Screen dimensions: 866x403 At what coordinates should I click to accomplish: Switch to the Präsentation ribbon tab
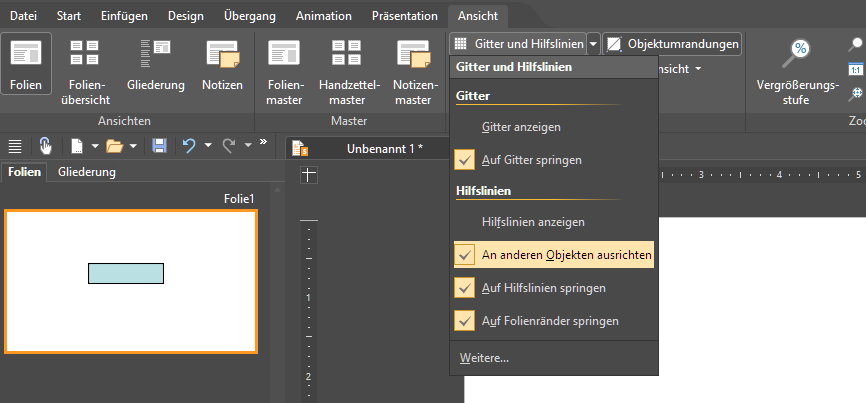pos(405,16)
